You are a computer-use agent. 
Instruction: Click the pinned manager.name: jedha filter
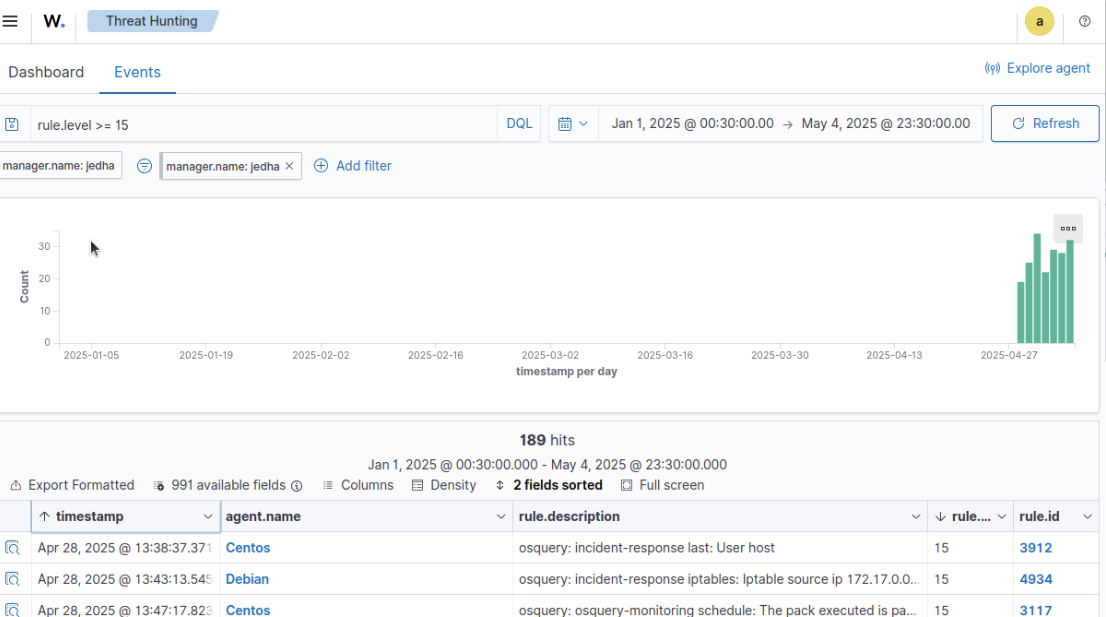(x=59, y=166)
